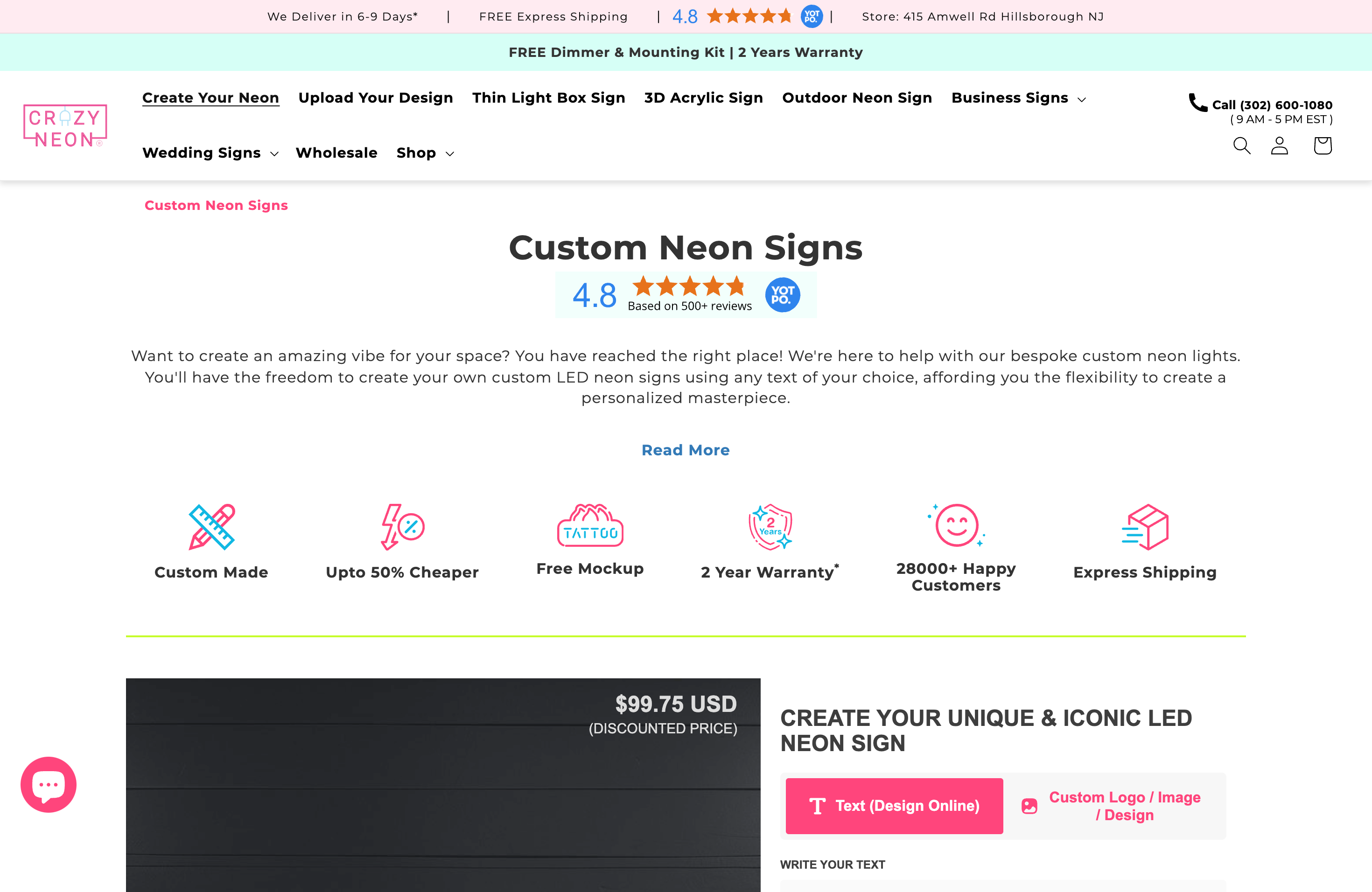Click the phone icon next to Call number
The width and height of the screenshot is (1372, 892).
point(1197,104)
